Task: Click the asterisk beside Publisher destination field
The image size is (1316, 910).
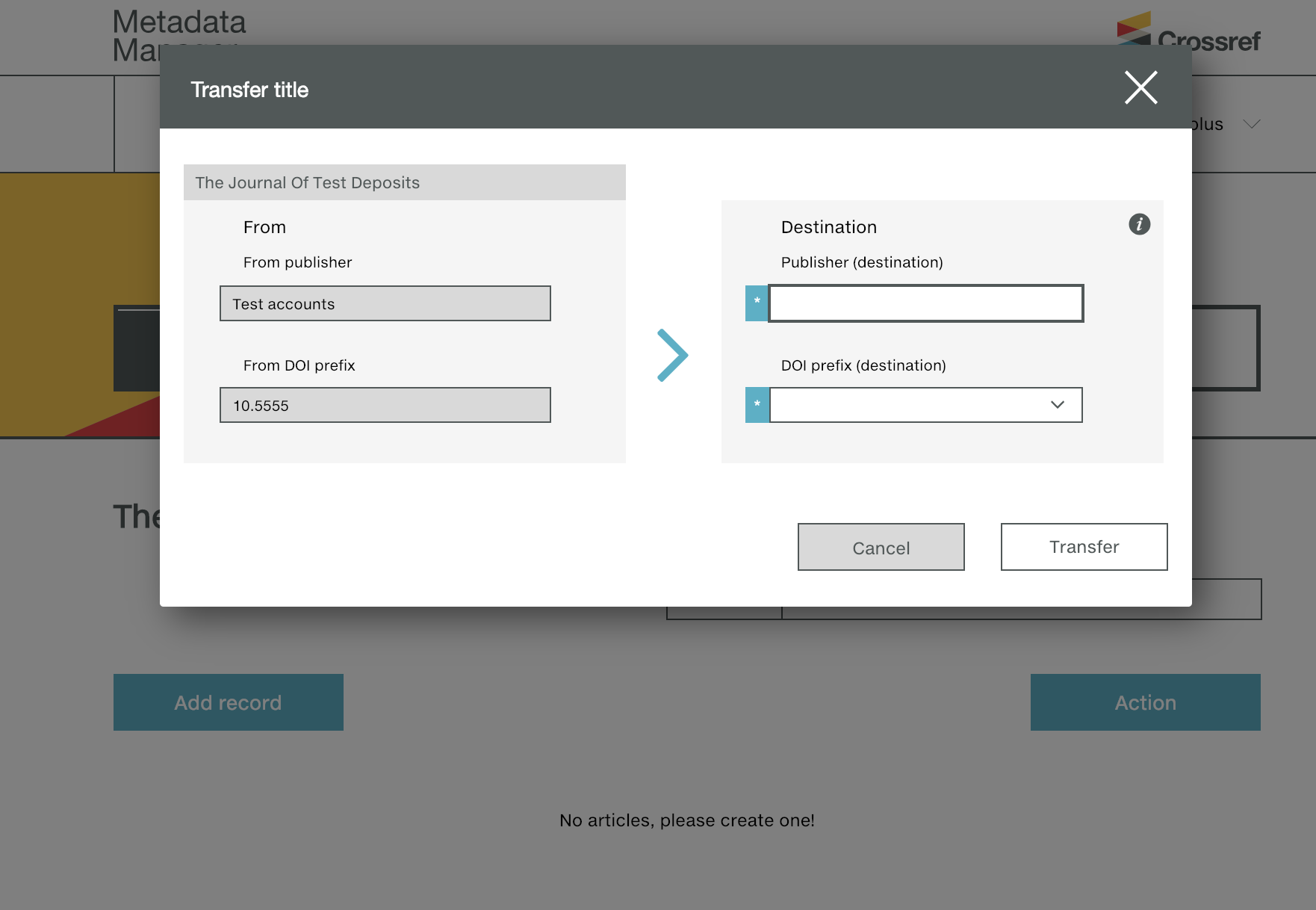Action: click(x=757, y=303)
